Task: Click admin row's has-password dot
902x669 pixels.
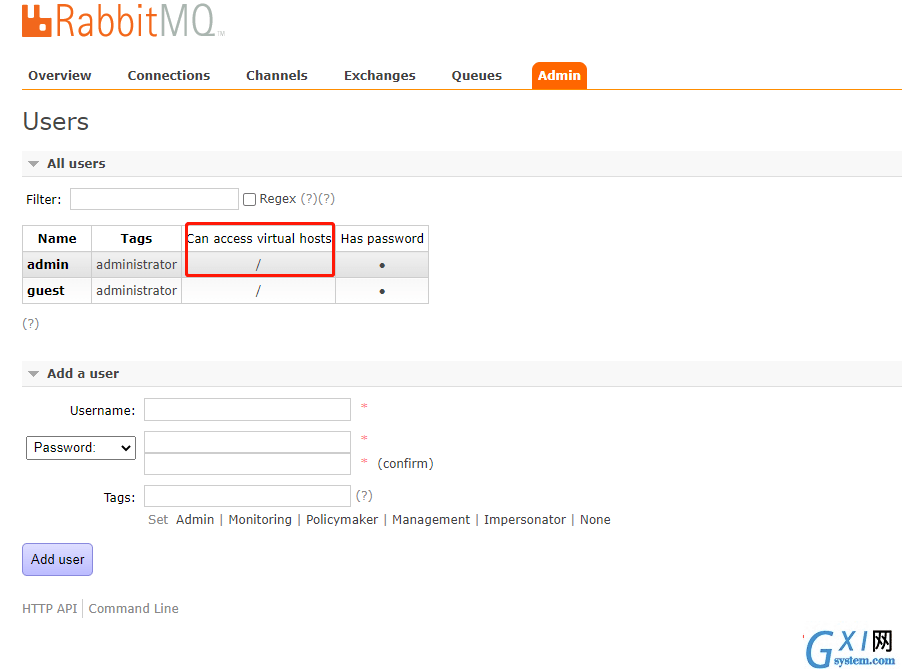Action: (382, 266)
